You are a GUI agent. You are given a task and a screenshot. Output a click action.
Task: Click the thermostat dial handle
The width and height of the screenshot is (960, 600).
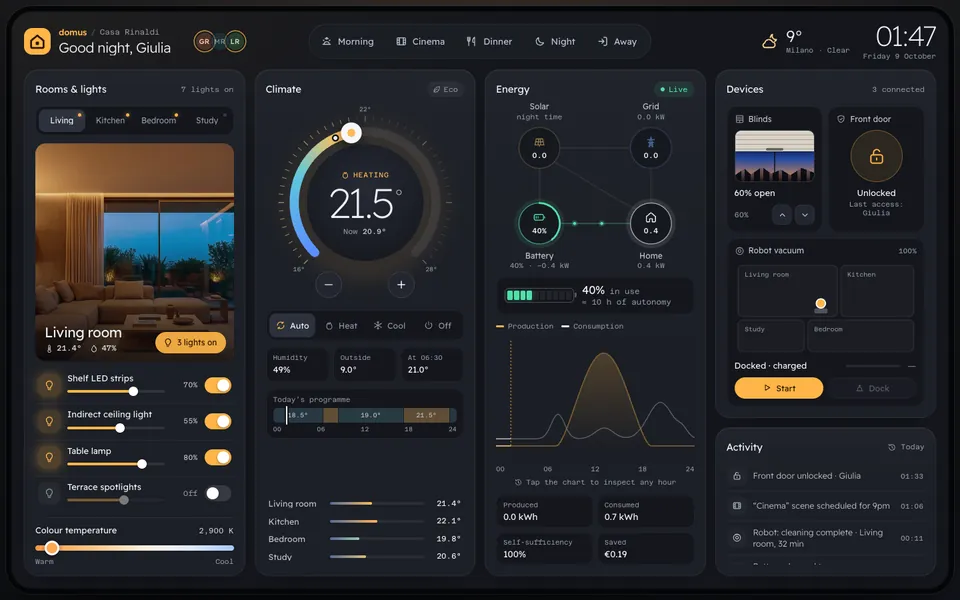click(x=351, y=133)
